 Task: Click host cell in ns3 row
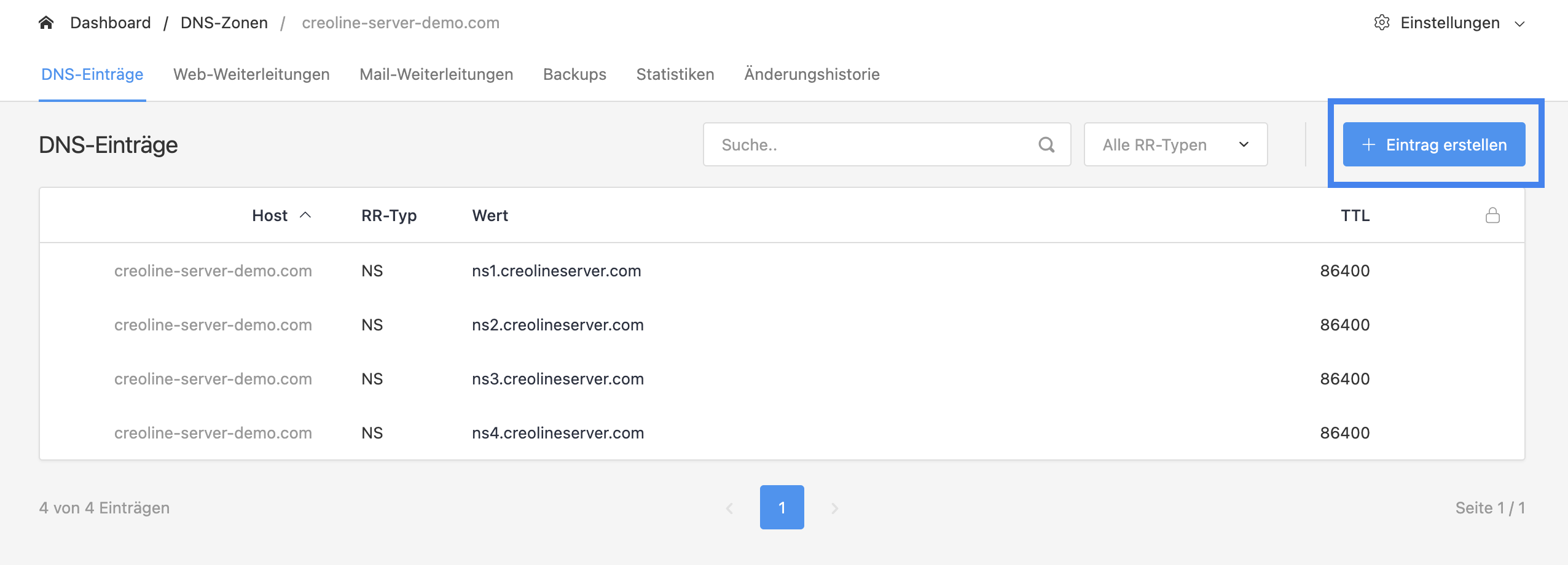tap(213, 379)
